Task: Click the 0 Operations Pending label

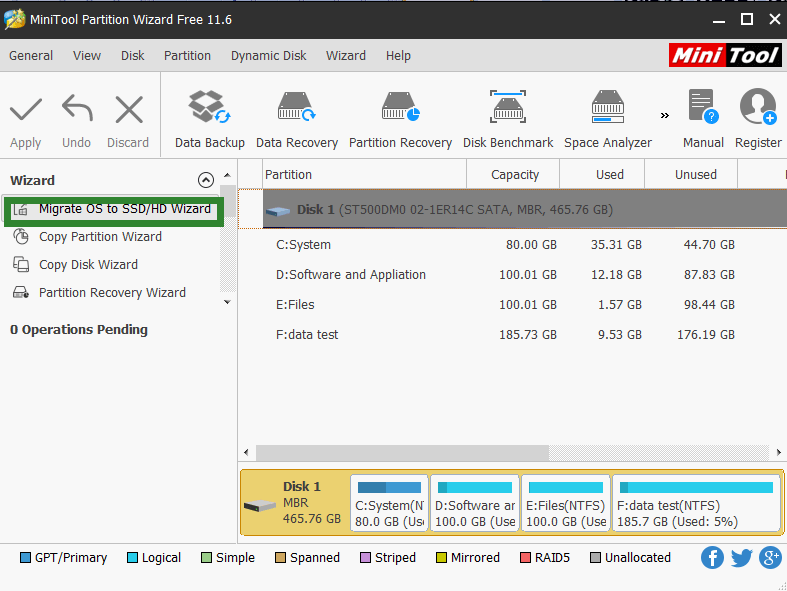Action: (79, 329)
